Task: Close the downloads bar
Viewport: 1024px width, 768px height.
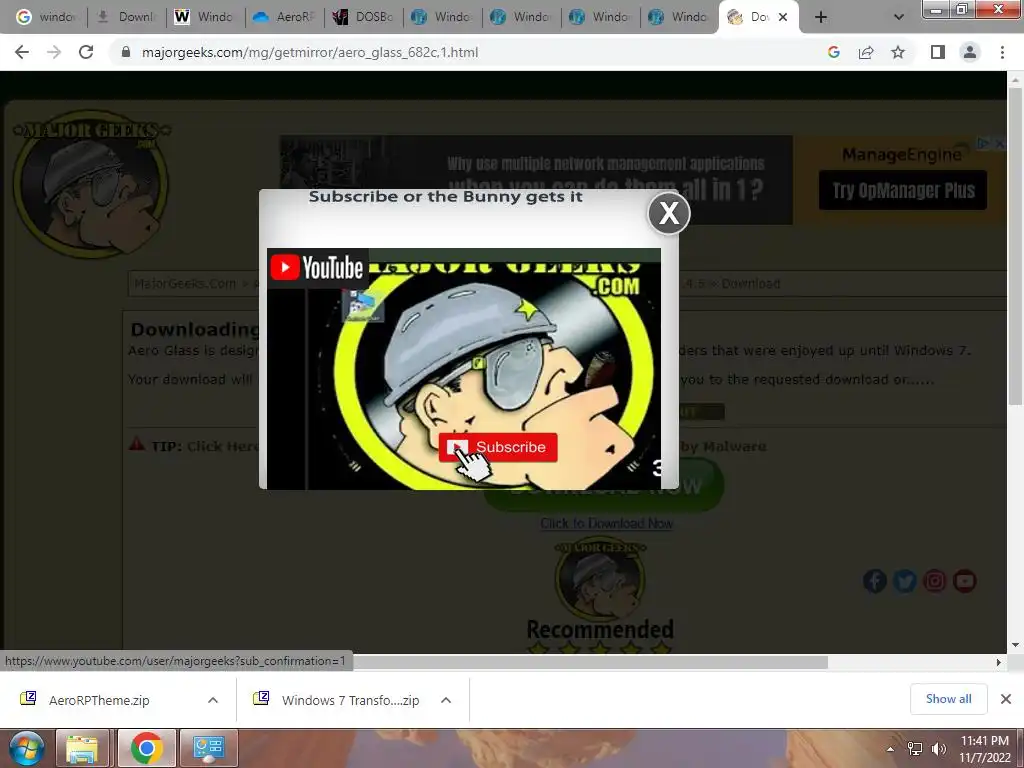Action: (1006, 699)
